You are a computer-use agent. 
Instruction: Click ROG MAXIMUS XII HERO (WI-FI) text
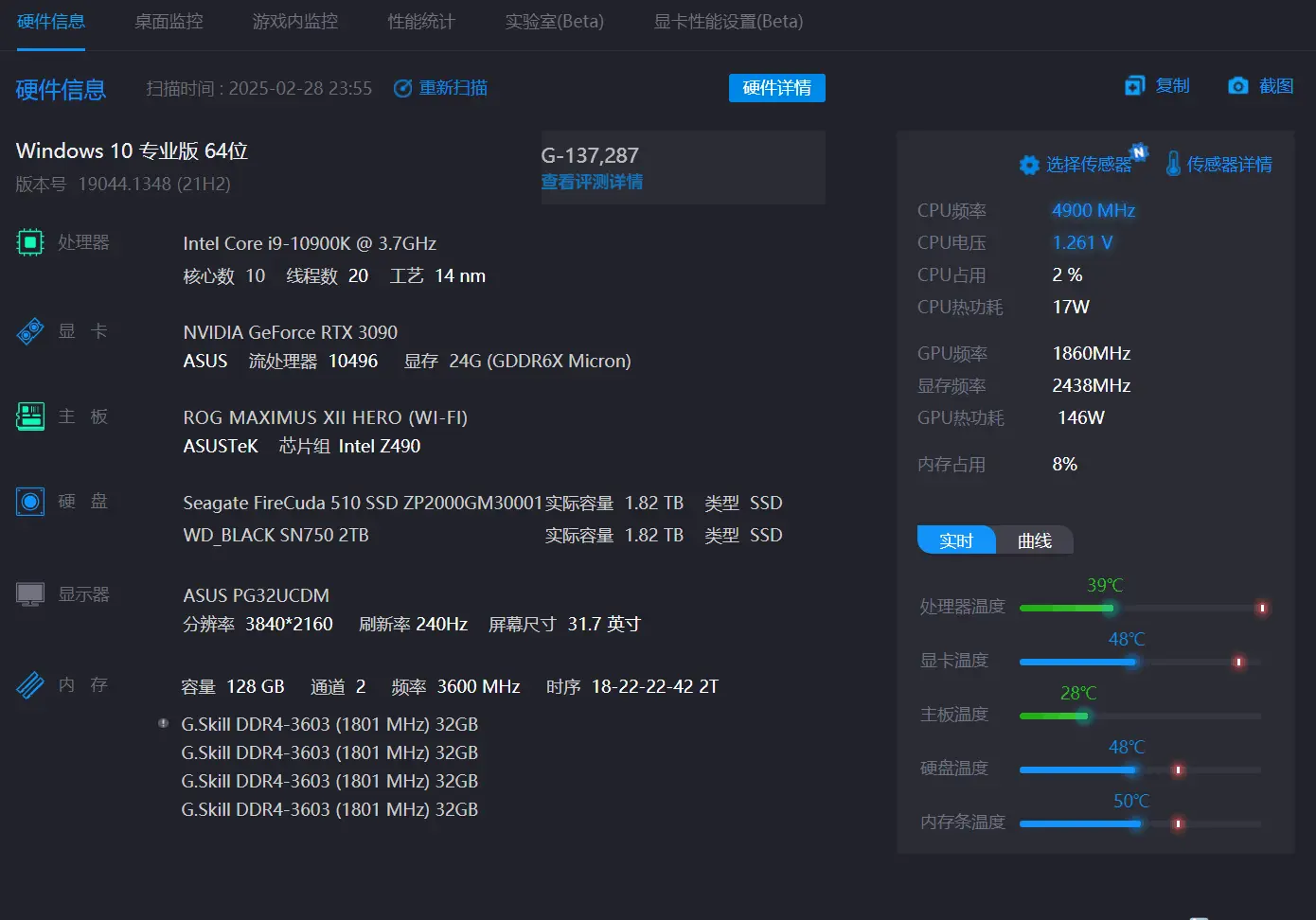[326, 417]
